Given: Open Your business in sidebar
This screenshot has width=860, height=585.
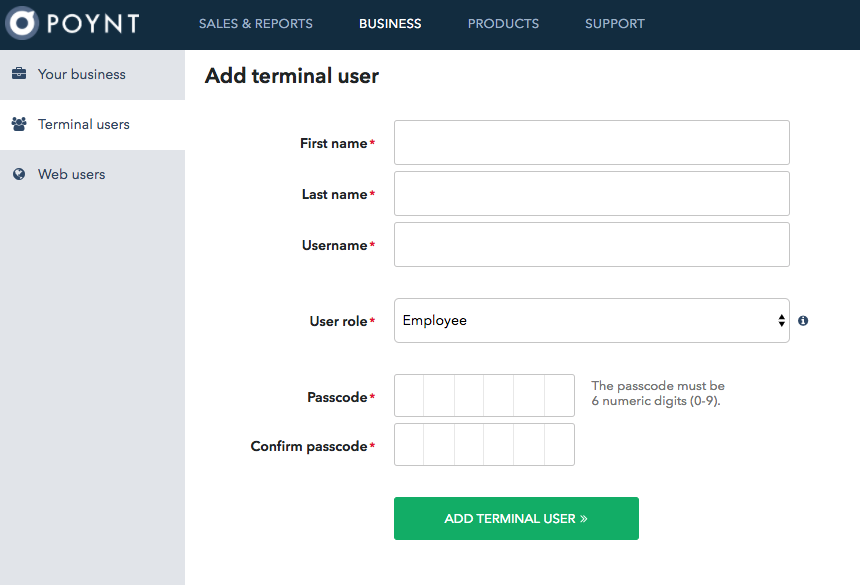Looking at the screenshot, I should coord(92,75).
